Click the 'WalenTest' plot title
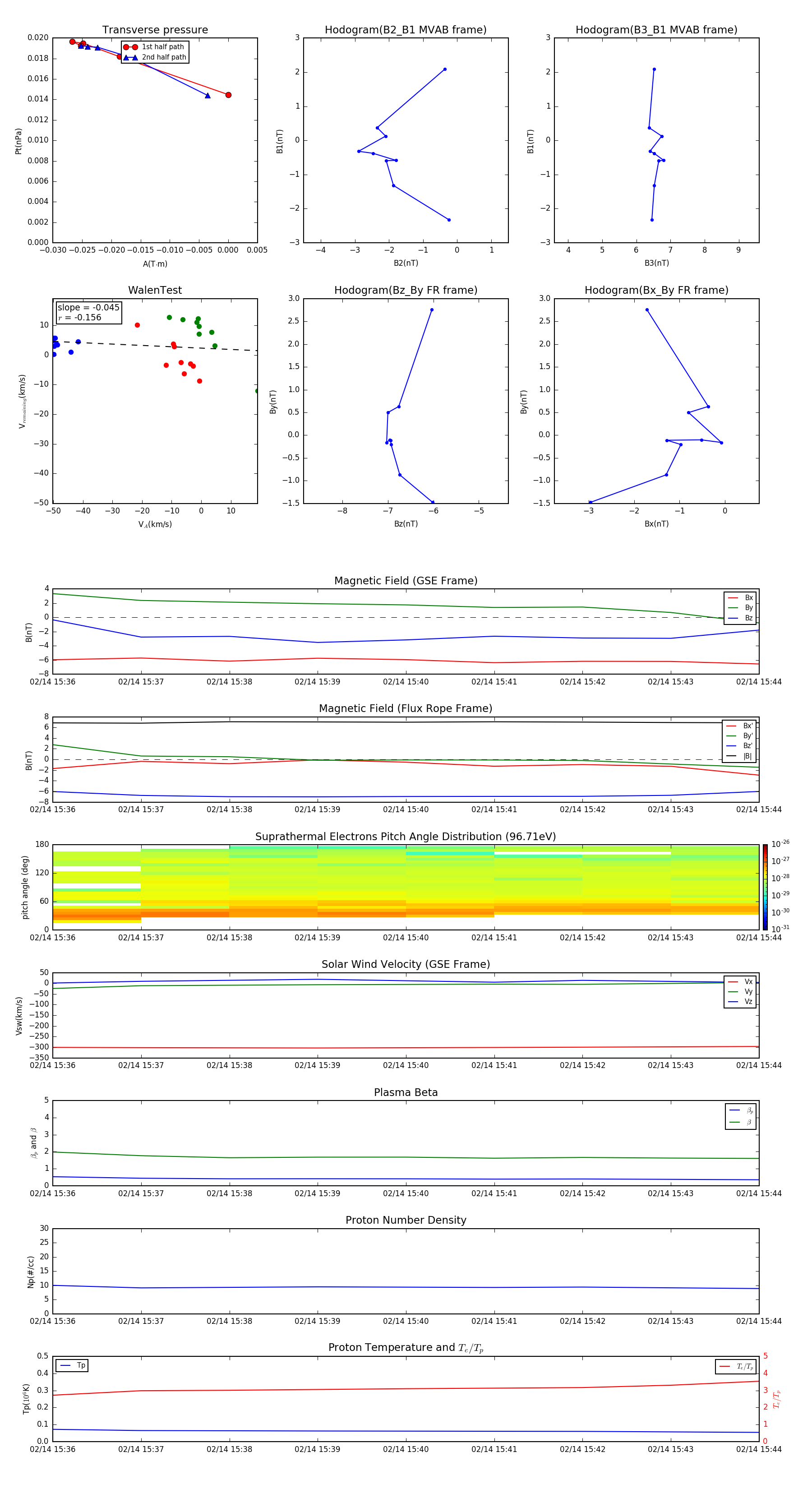This screenshot has width=812, height=1489. pos(155,290)
